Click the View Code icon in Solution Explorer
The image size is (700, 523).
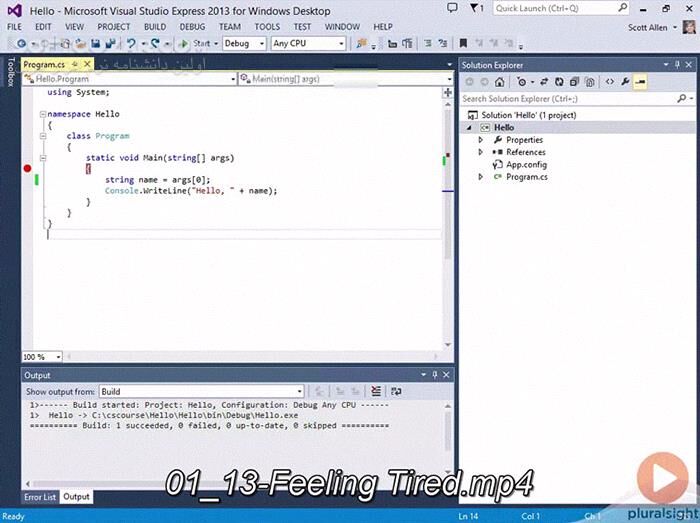point(609,82)
